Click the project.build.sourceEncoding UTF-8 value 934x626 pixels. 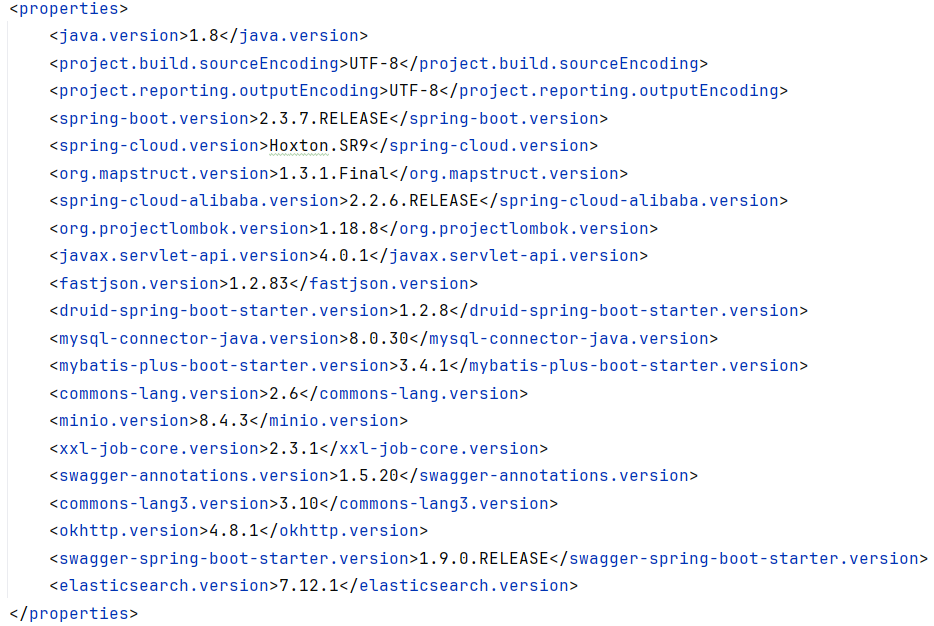[x=374, y=64]
